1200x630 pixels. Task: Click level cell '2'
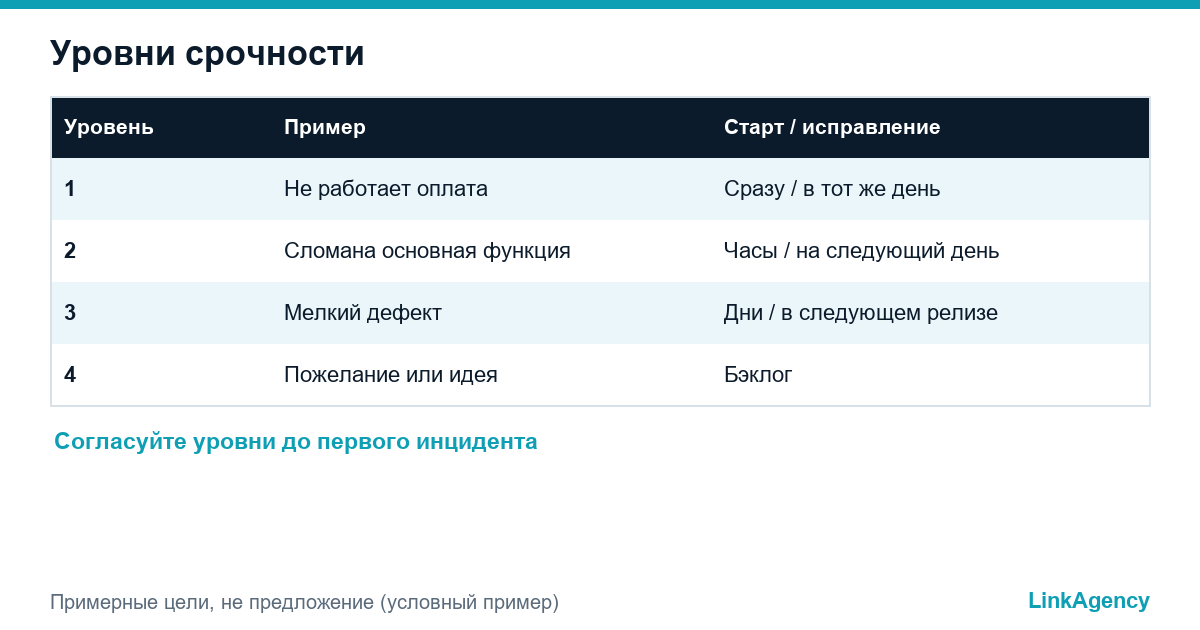point(70,250)
